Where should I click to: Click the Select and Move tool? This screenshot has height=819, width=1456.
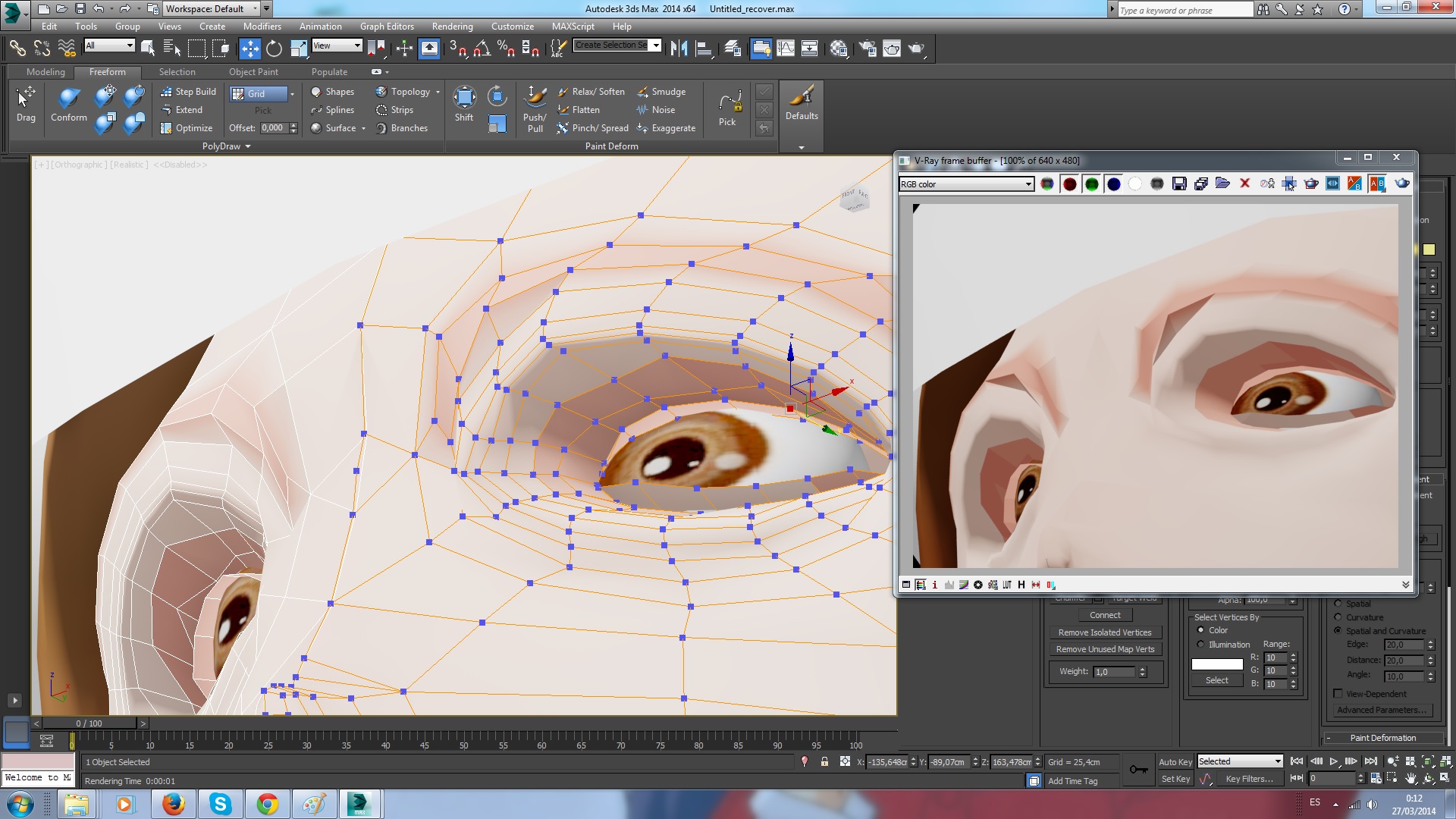(249, 49)
